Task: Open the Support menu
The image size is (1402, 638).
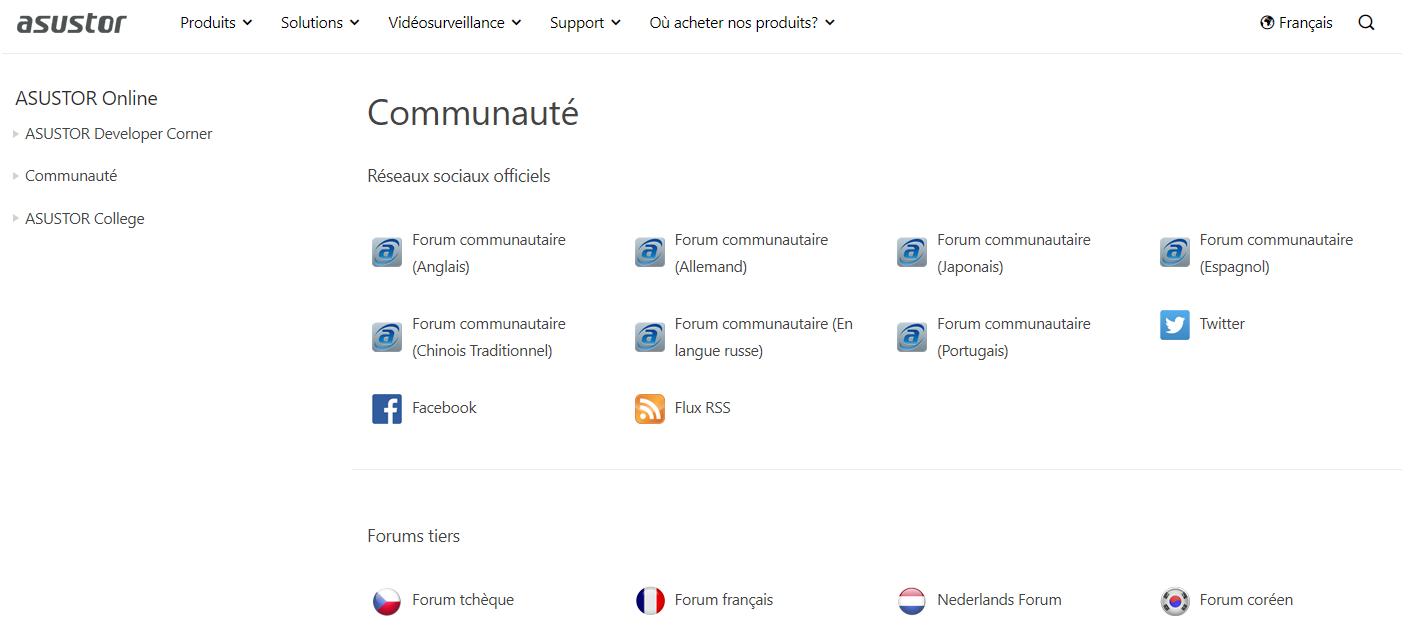Action: pos(585,23)
